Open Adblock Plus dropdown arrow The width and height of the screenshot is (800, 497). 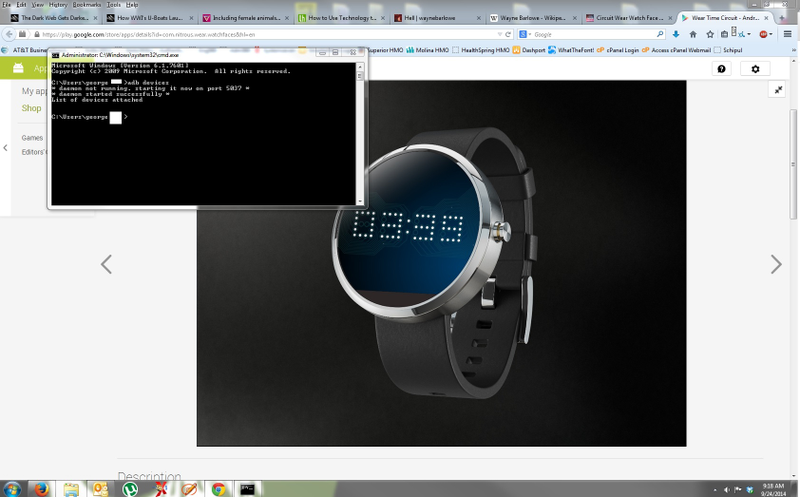click(771, 34)
